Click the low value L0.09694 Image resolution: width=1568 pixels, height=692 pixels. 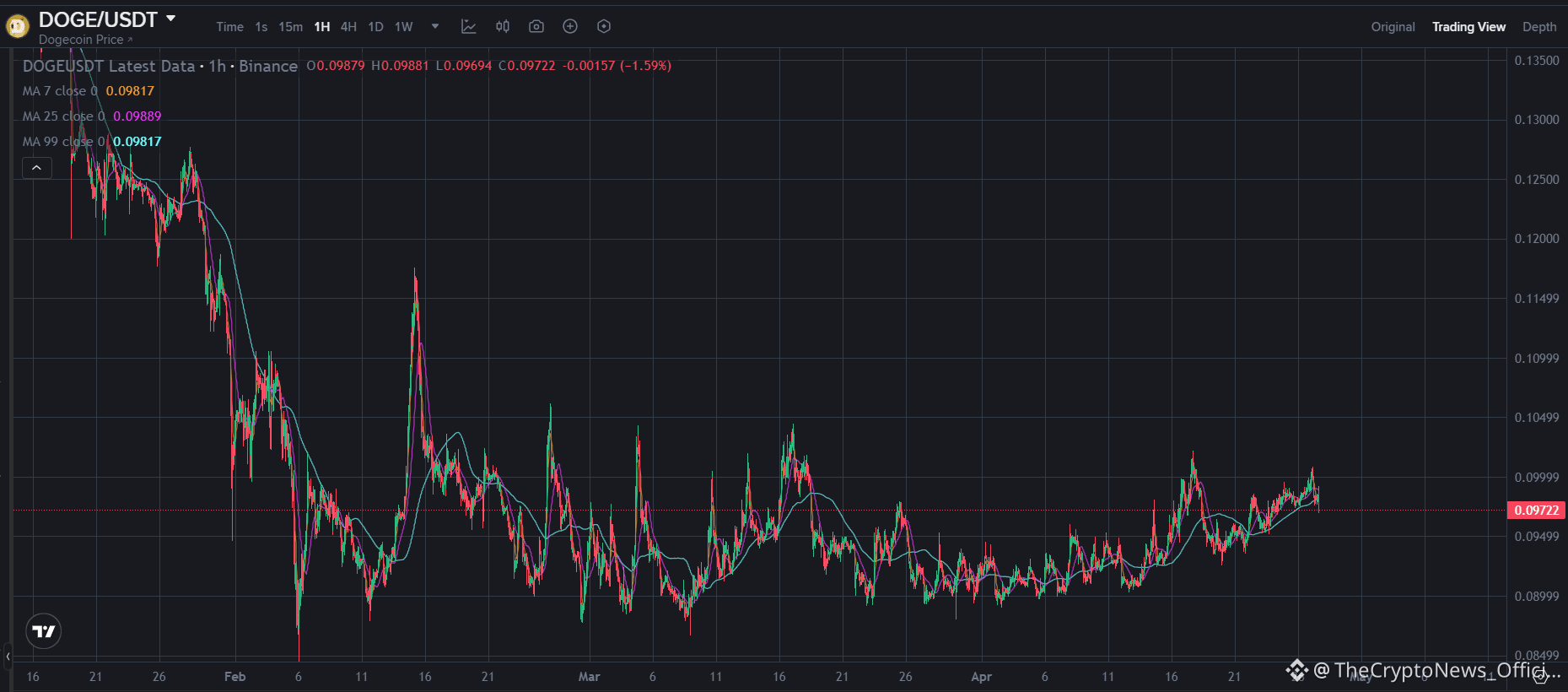click(x=464, y=66)
